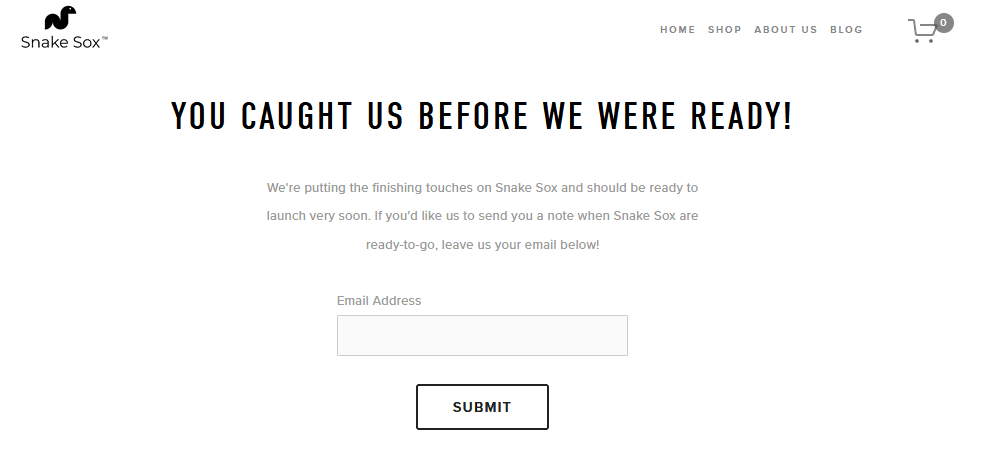Navigate to About Us
989x465 pixels.
(786, 30)
